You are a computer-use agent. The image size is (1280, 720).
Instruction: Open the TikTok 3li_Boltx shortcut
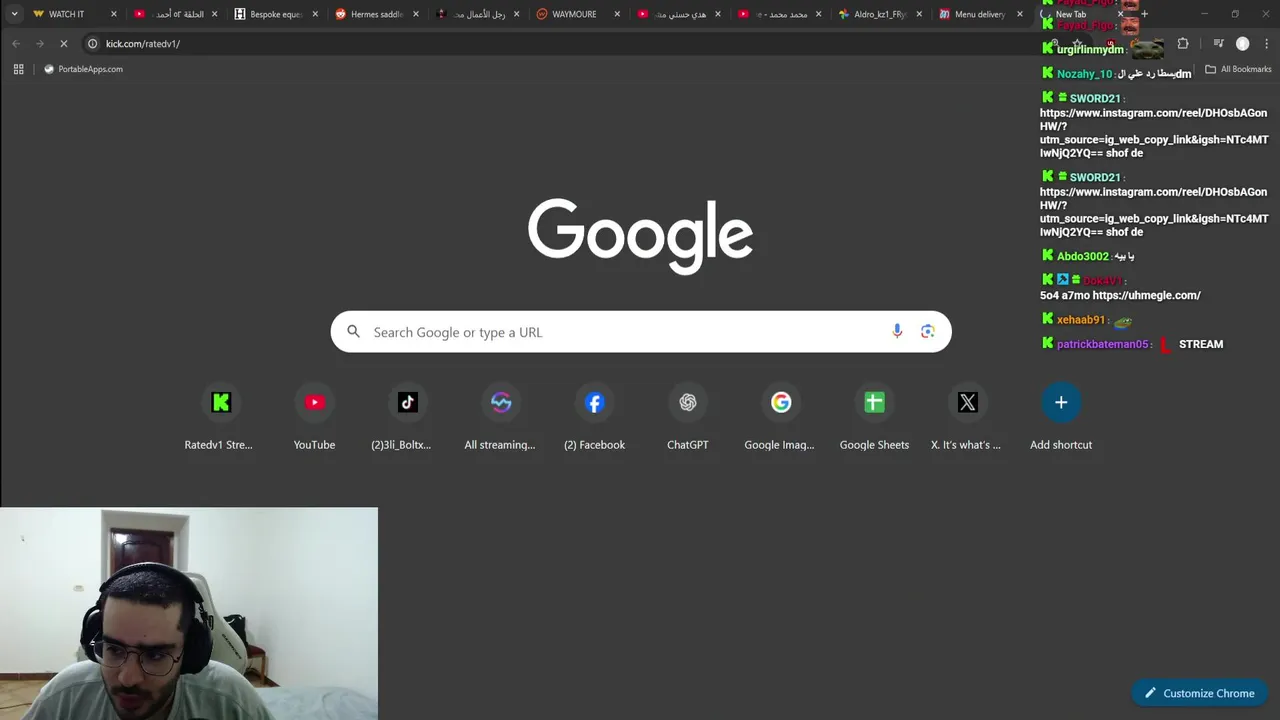(407, 402)
